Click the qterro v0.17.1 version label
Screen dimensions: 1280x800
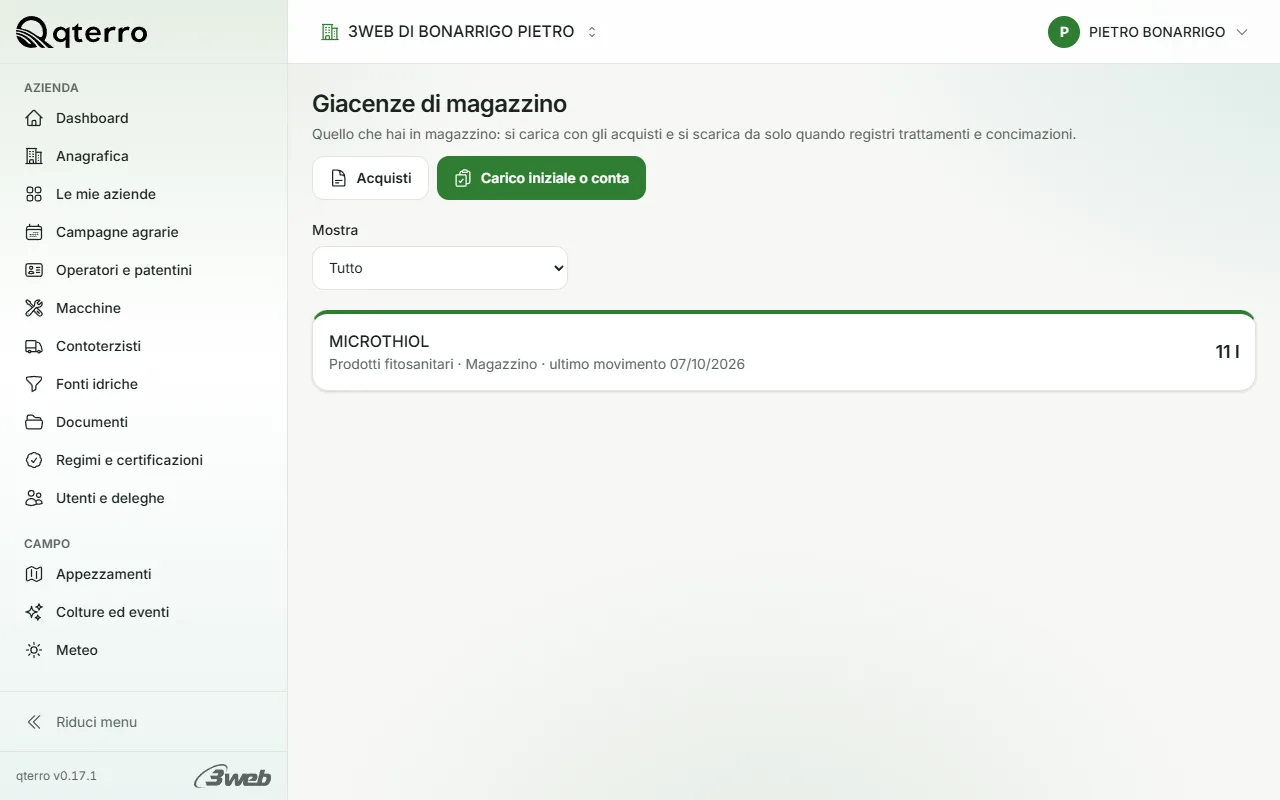(56, 776)
